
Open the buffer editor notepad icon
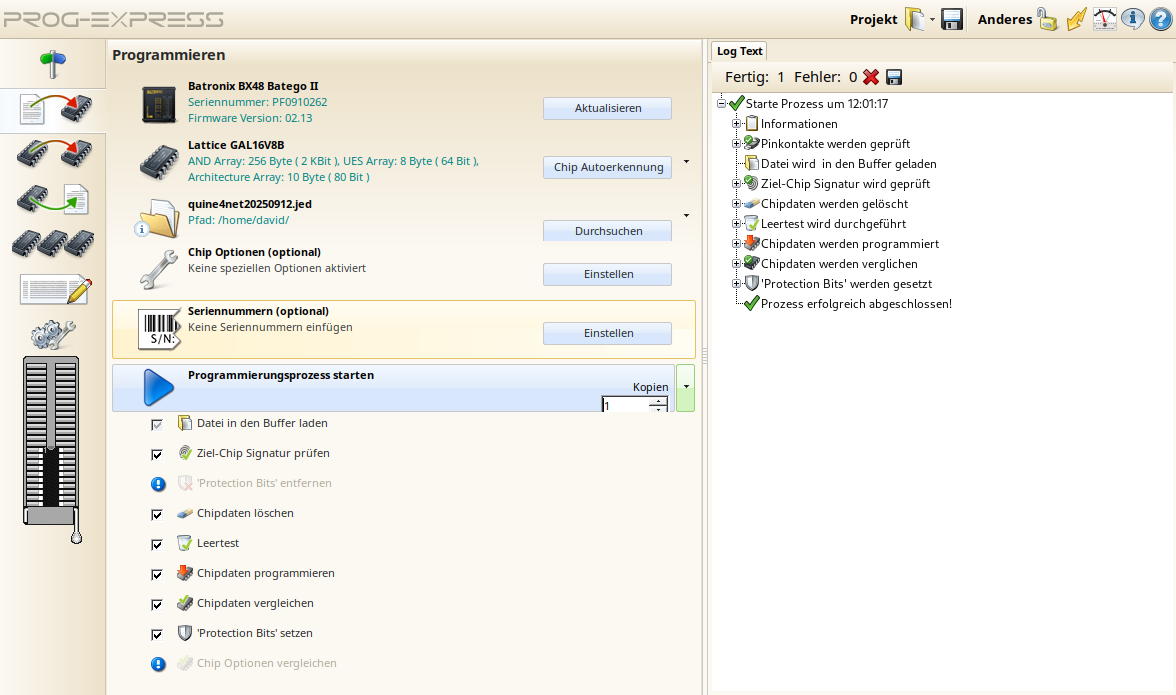click(55, 290)
